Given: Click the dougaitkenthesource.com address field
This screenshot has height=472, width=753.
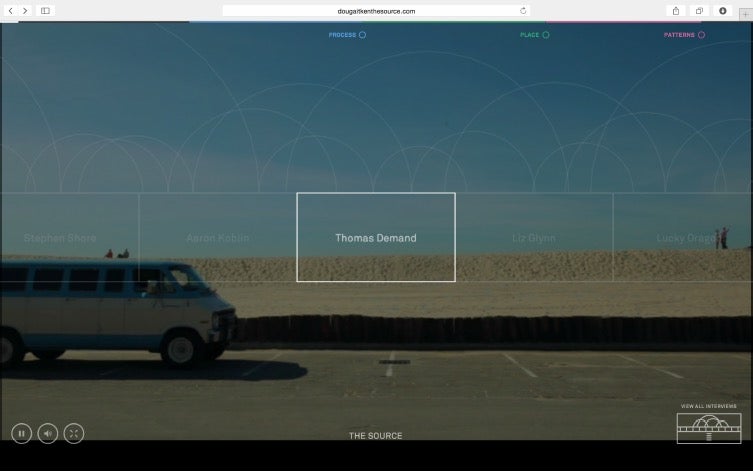Looking at the screenshot, I should pos(376,11).
